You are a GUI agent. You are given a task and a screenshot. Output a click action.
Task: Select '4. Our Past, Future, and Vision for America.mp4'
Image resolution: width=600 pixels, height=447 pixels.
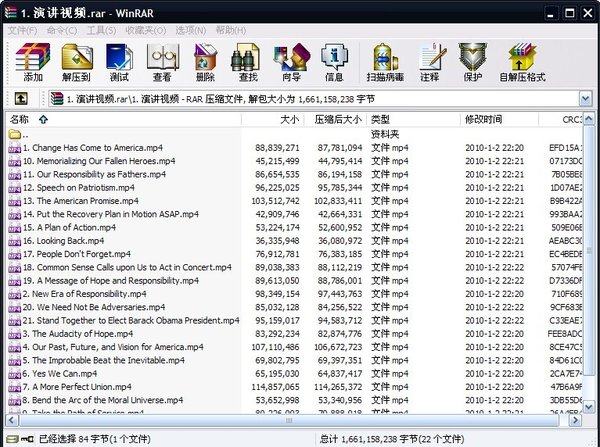113,347
